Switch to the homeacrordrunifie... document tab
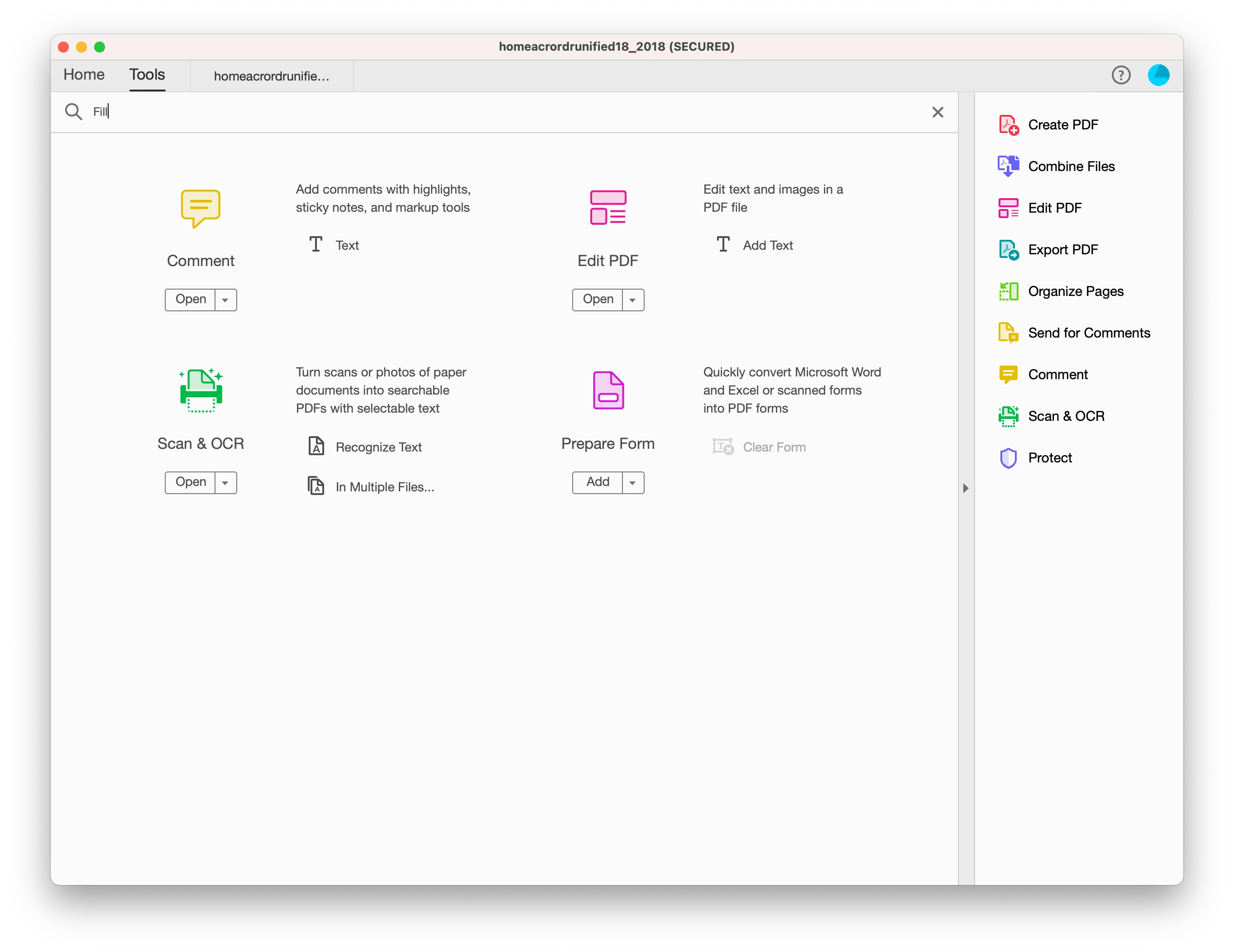Image resolution: width=1234 pixels, height=952 pixels. tap(271, 76)
